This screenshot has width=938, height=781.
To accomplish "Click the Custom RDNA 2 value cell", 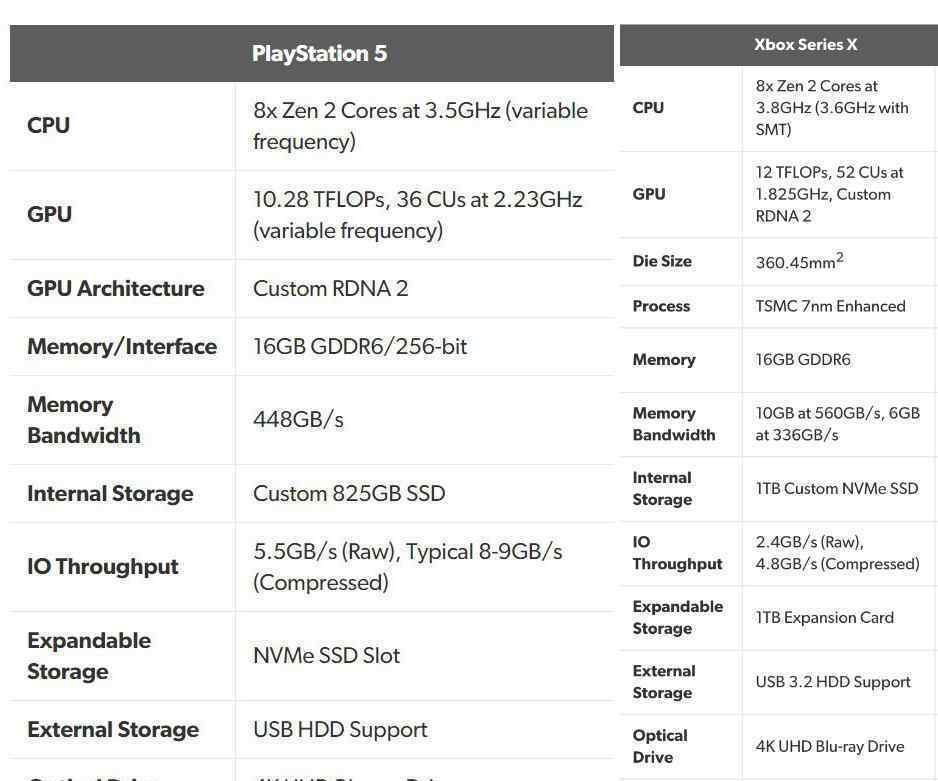I will [x=330, y=288].
